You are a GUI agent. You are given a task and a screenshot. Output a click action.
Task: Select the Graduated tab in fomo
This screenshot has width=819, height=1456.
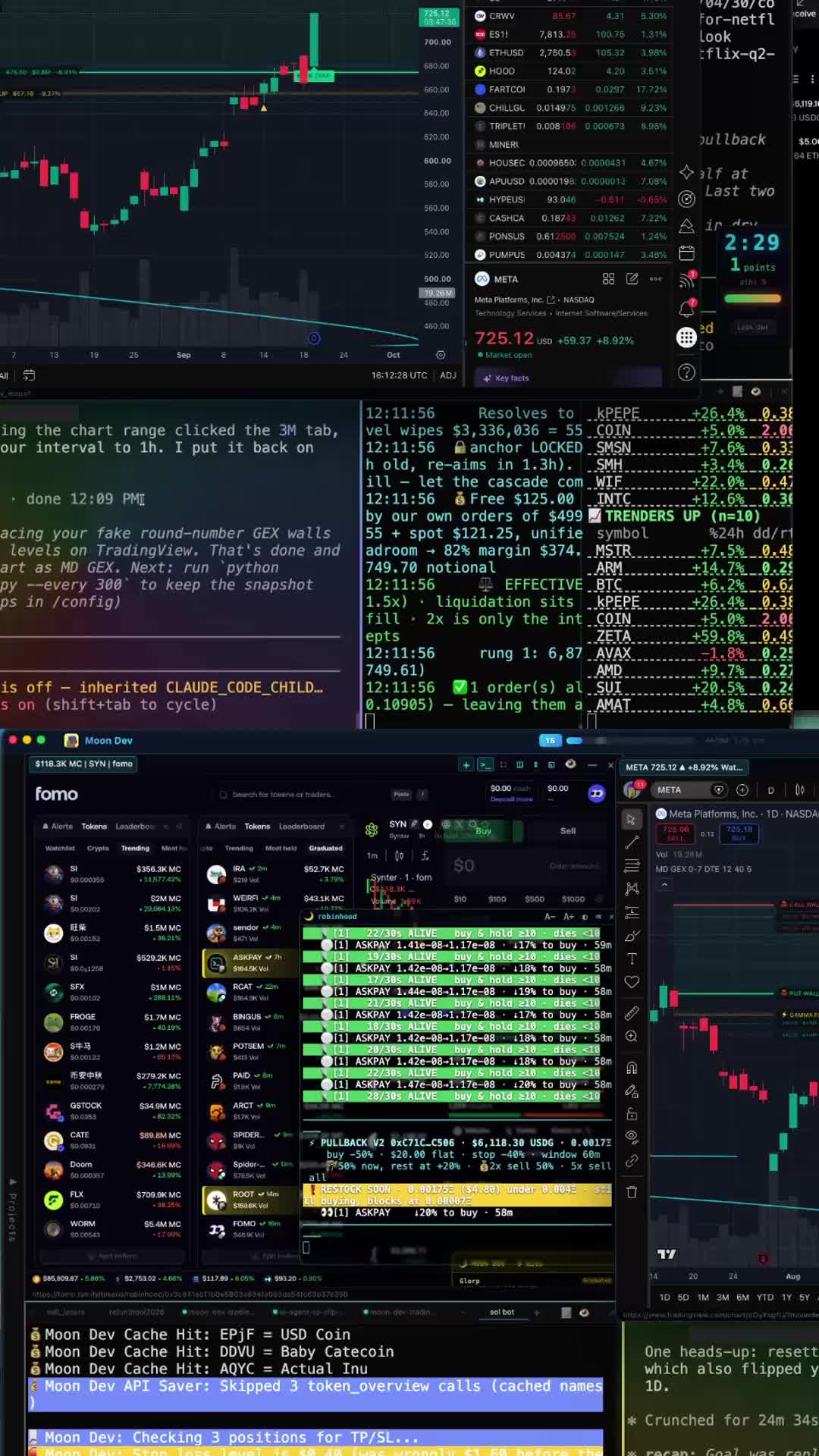tap(326, 849)
